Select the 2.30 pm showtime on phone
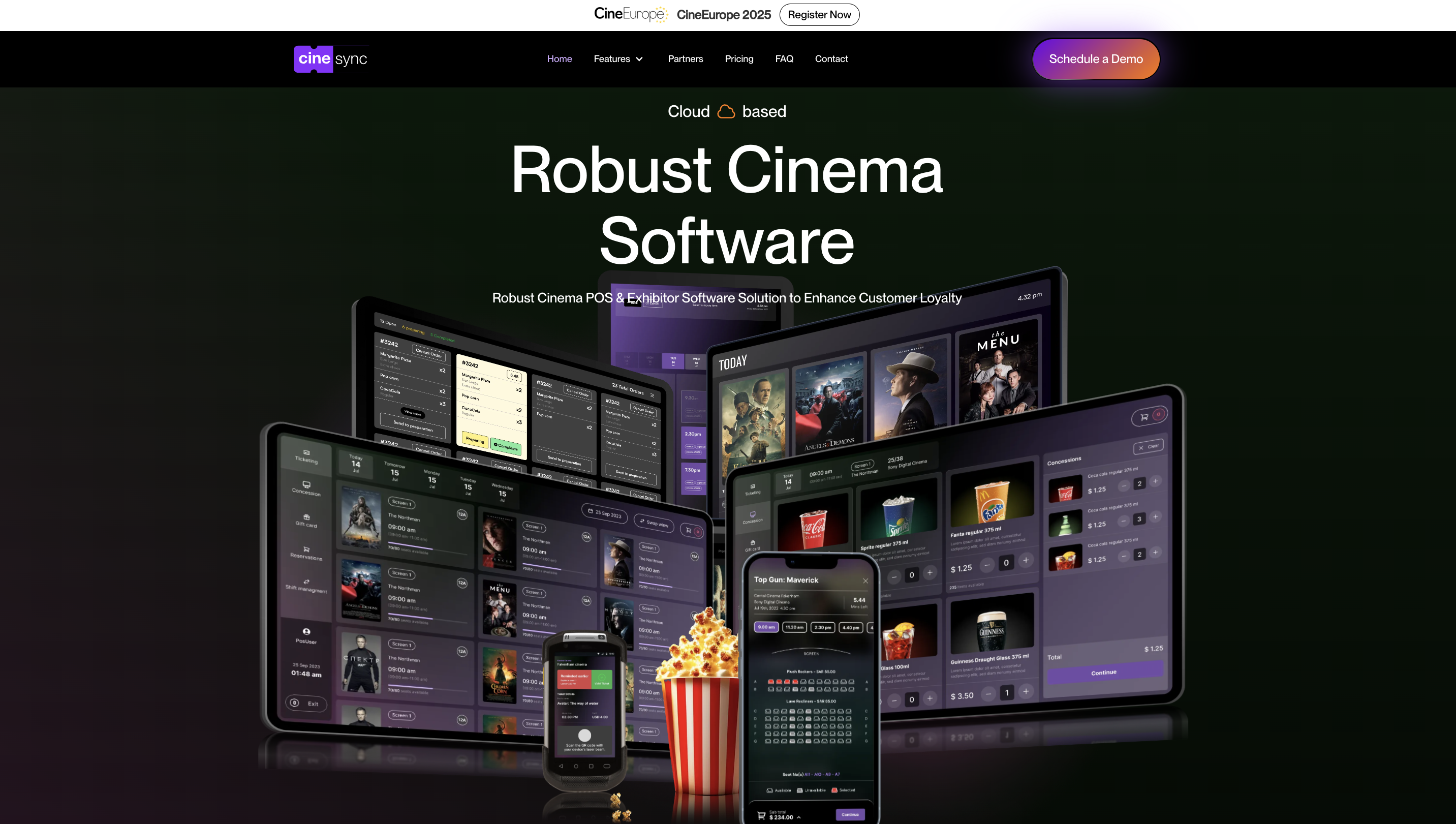This screenshot has height=824, width=1456. pos(822,627)
